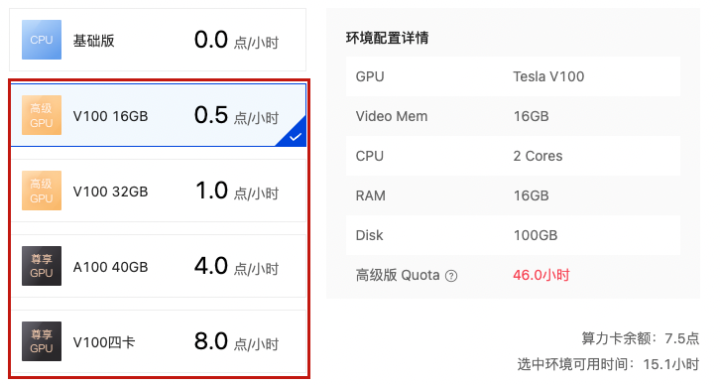
Task: Click the 8.0 点/小时 price
Action: tap(236, 341)
